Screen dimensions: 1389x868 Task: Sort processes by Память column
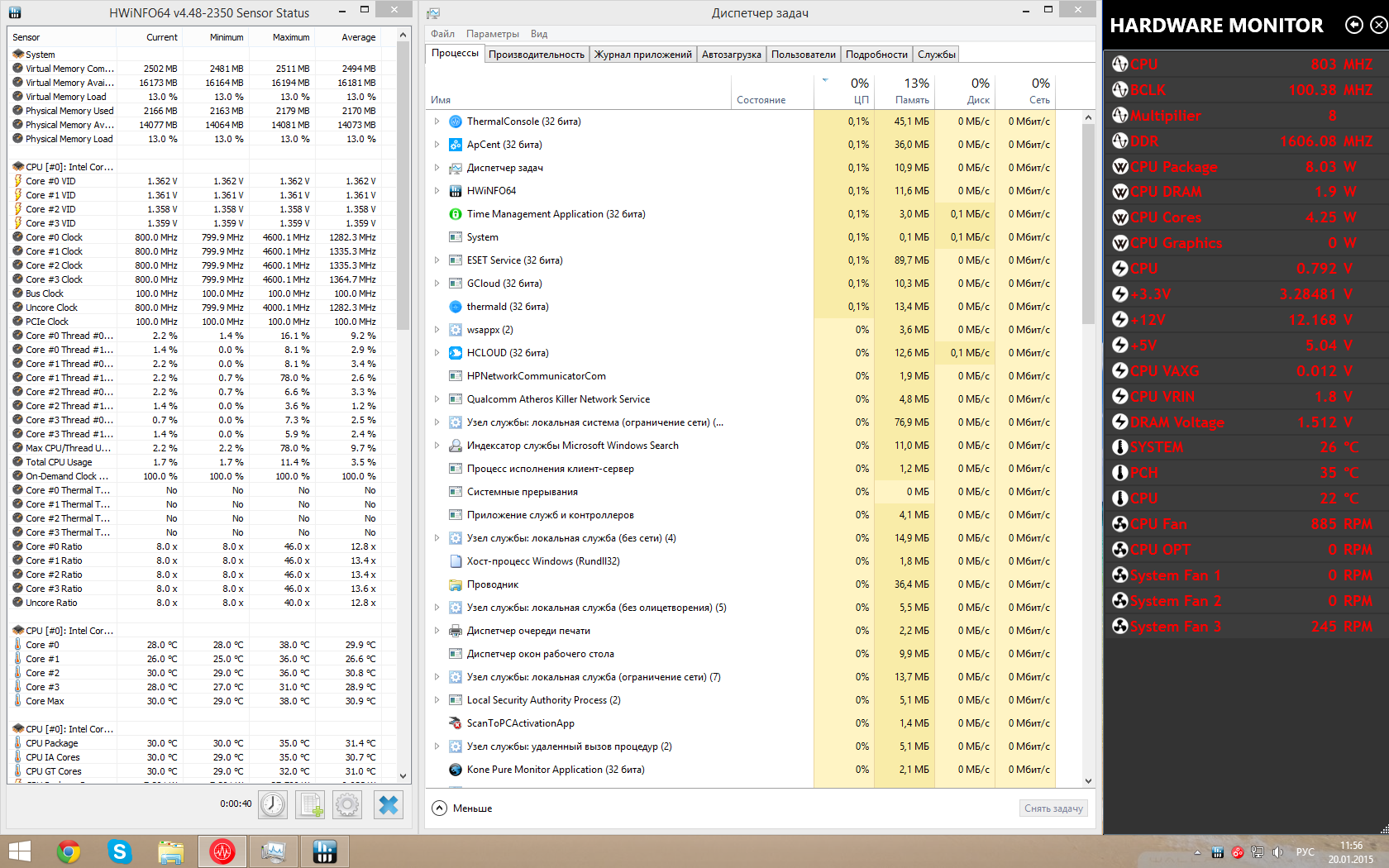905,91
